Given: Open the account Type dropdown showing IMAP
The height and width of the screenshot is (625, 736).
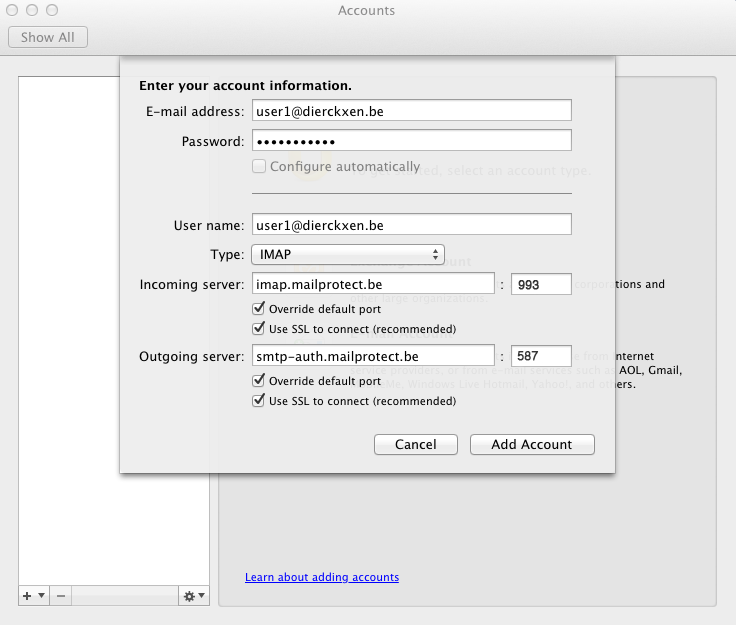Looking at the screenshot, I should click(x=347, y=255).
